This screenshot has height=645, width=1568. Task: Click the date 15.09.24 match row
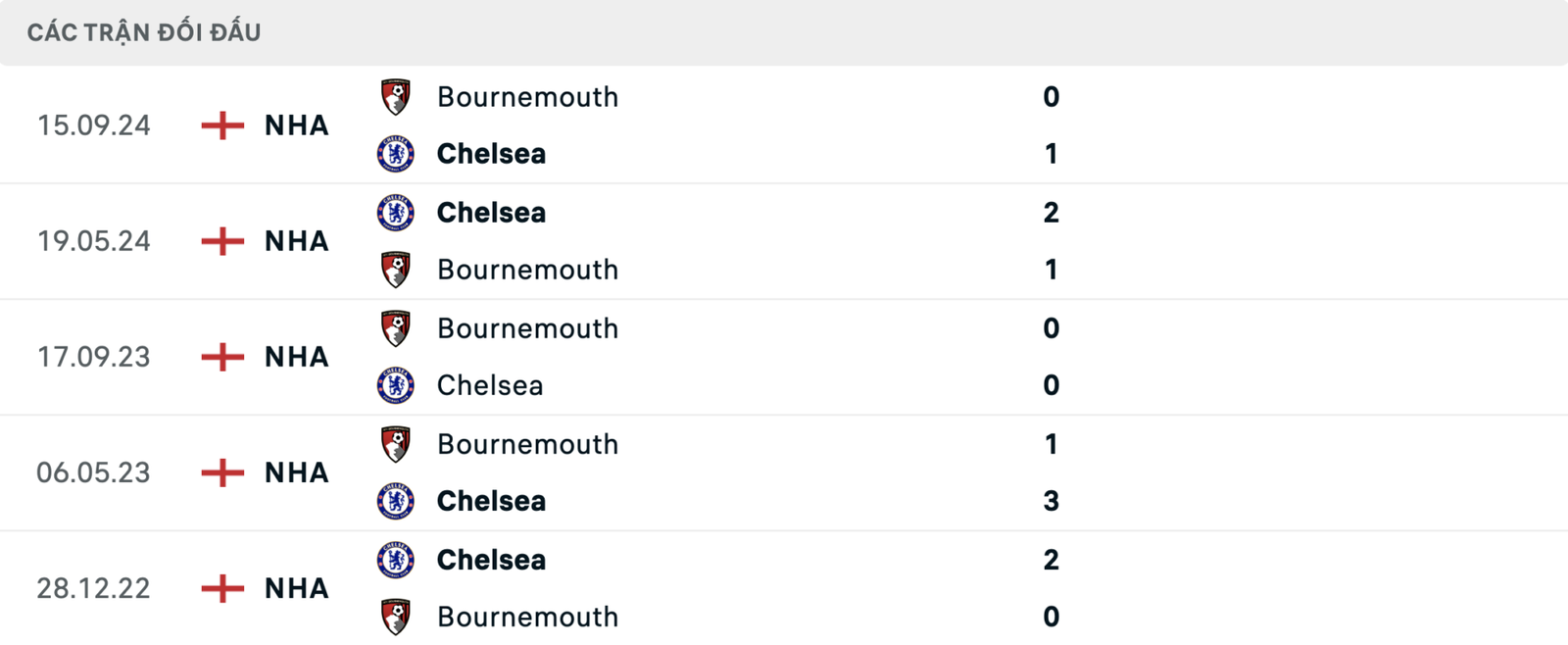pos(94,125)
